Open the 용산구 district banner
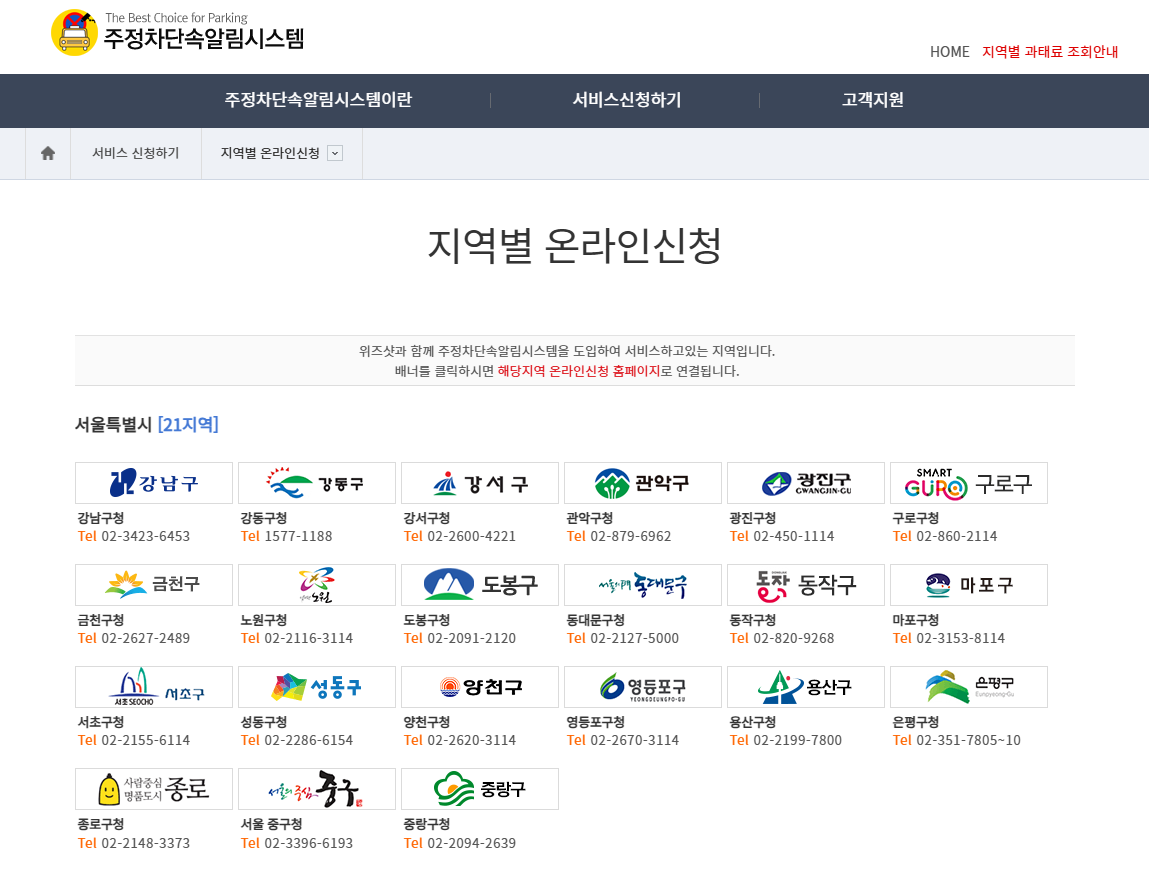The width and height of the screenshot is (1149, 877). (806, 687)
